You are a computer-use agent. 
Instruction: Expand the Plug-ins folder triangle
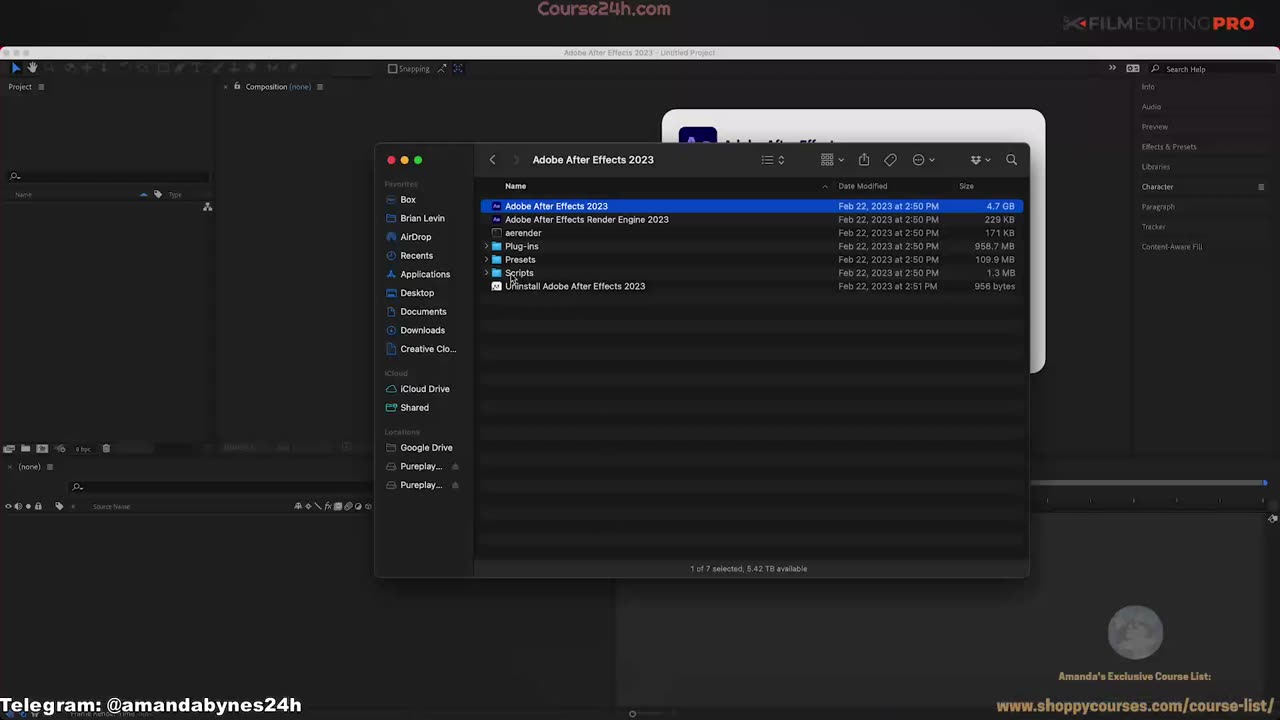point(487,246)
